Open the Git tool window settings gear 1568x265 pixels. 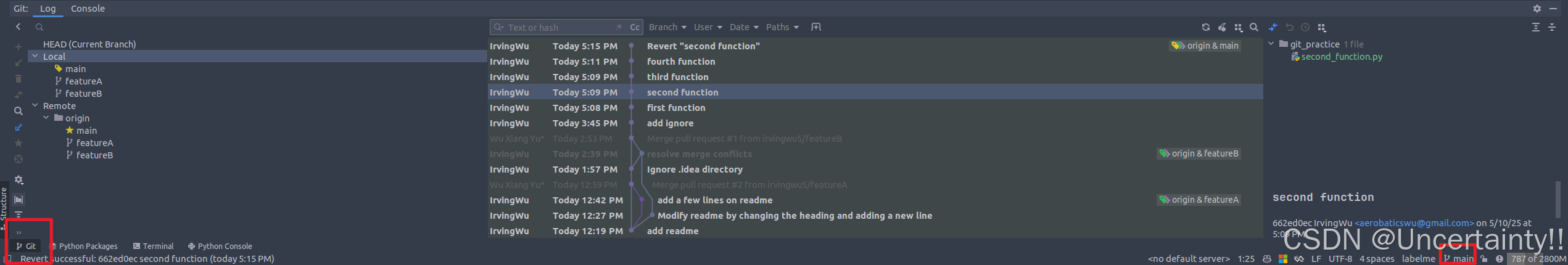[1537, 9]
